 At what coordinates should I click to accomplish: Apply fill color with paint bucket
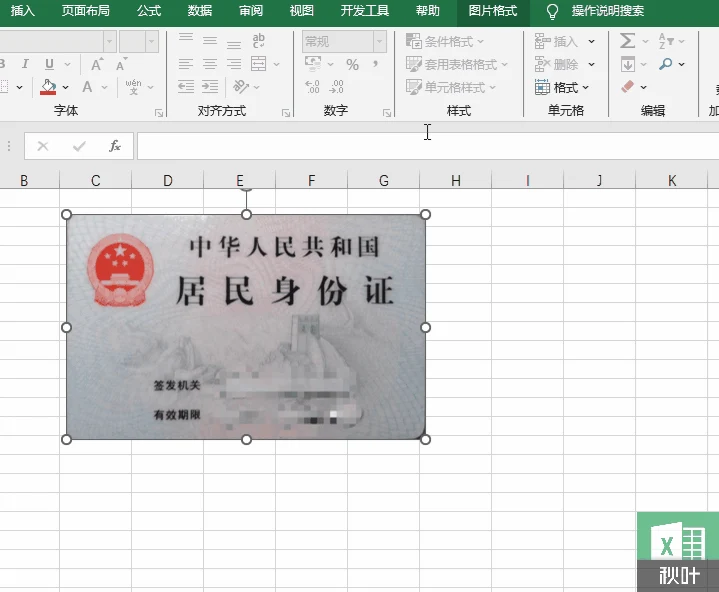click(x=48, y=87)
